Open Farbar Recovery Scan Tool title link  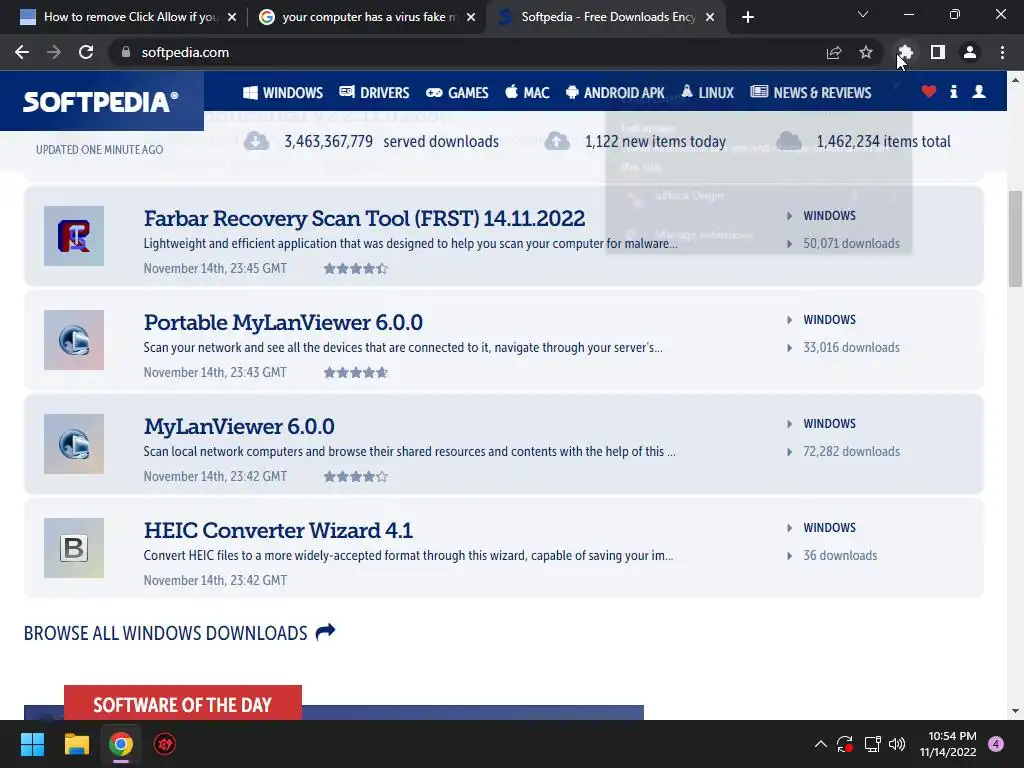(364, 218)
